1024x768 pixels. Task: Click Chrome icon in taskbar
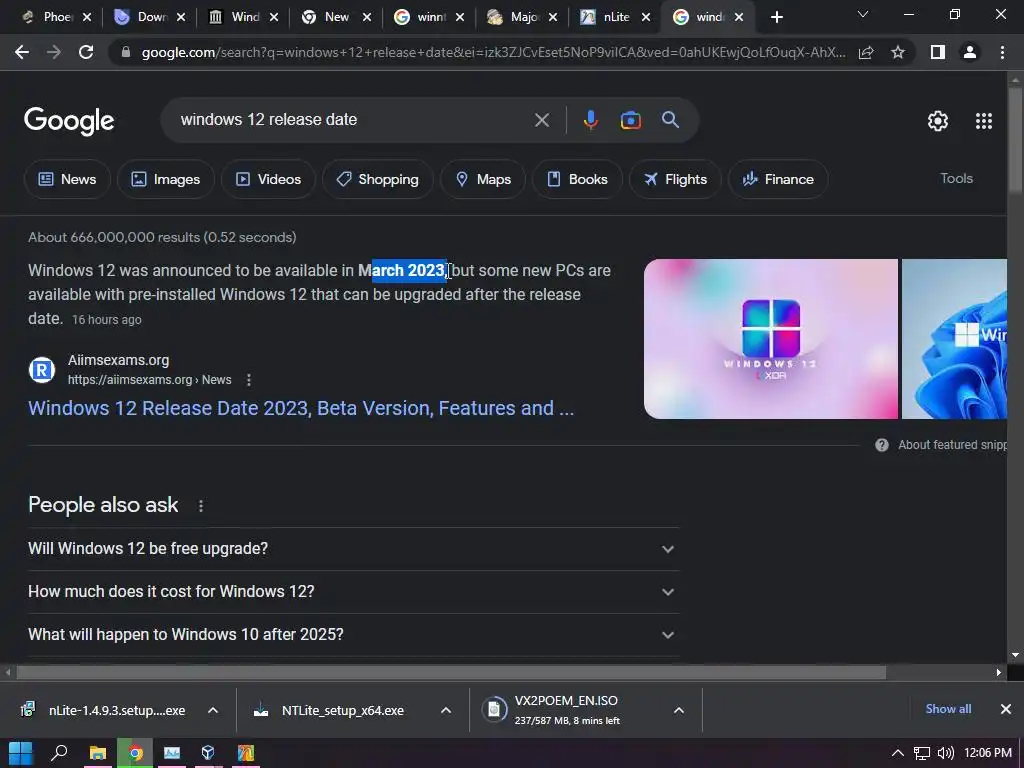[135, 753]
